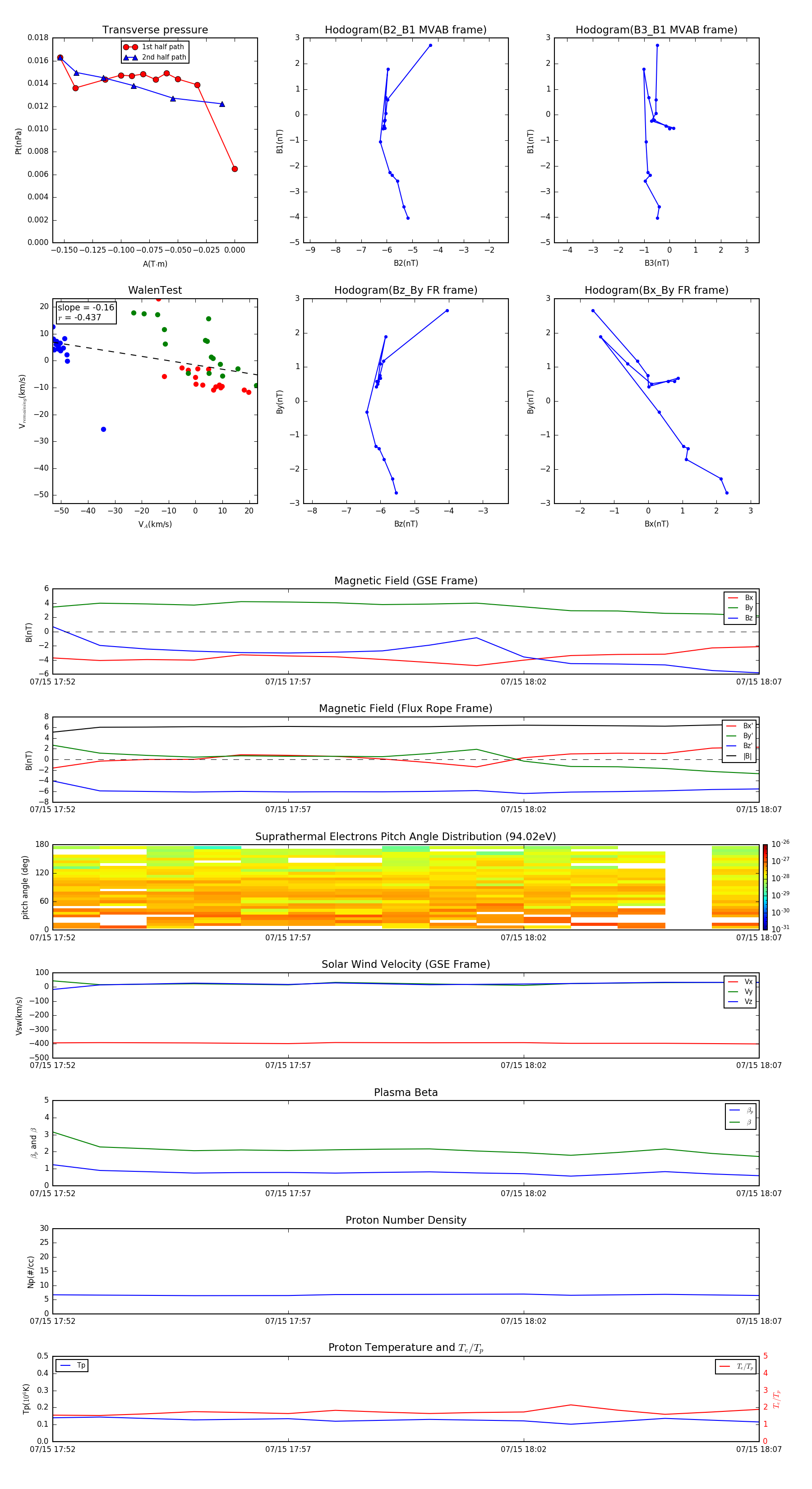Click the 'Magnetic Field (GSE Frame)' title

pos(406,581)
